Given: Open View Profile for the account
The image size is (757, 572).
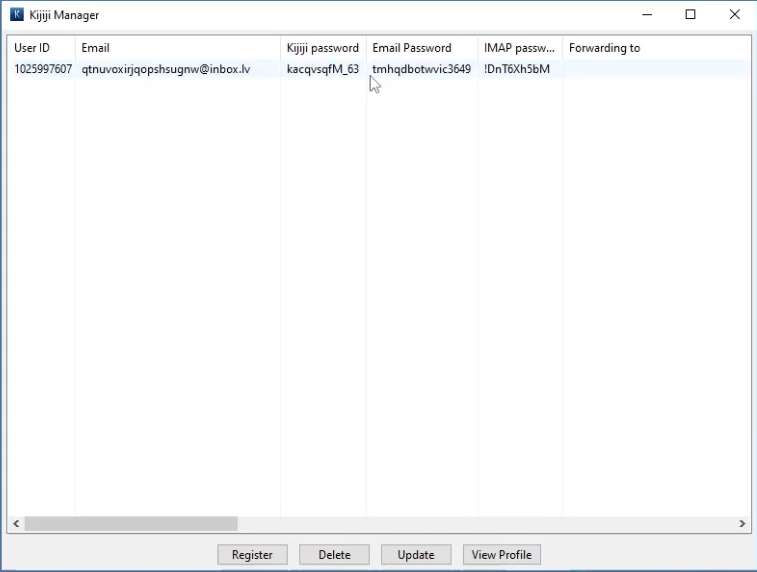Looking at the screenshot, I should (x=502, y=555).
